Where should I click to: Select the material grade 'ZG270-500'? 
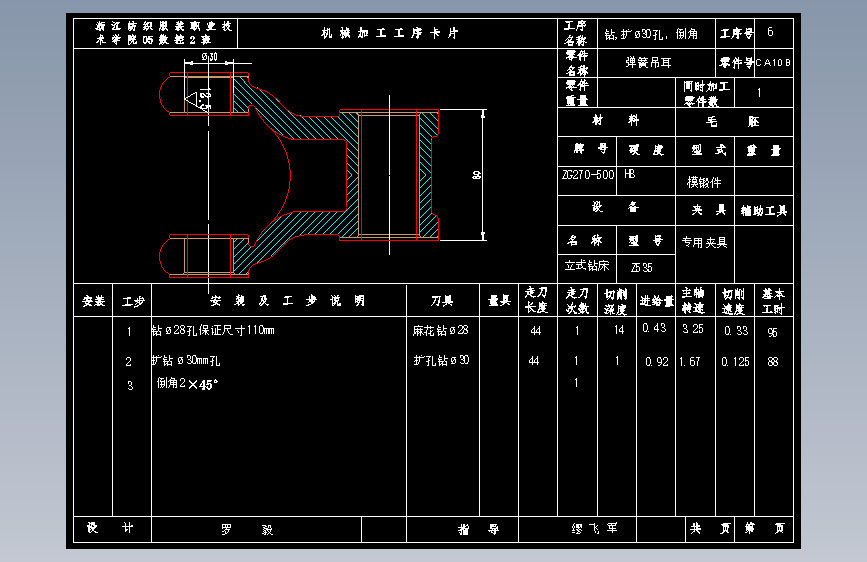click(588, 175)
